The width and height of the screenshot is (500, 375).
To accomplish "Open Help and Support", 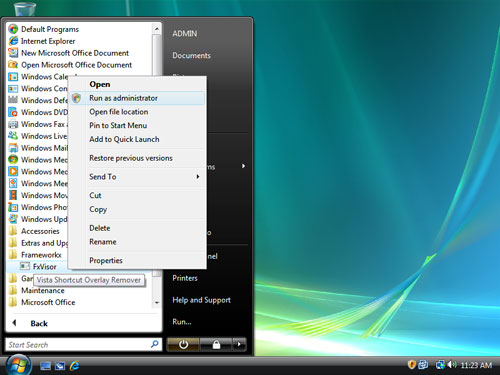I will click(x=201, y=300).
